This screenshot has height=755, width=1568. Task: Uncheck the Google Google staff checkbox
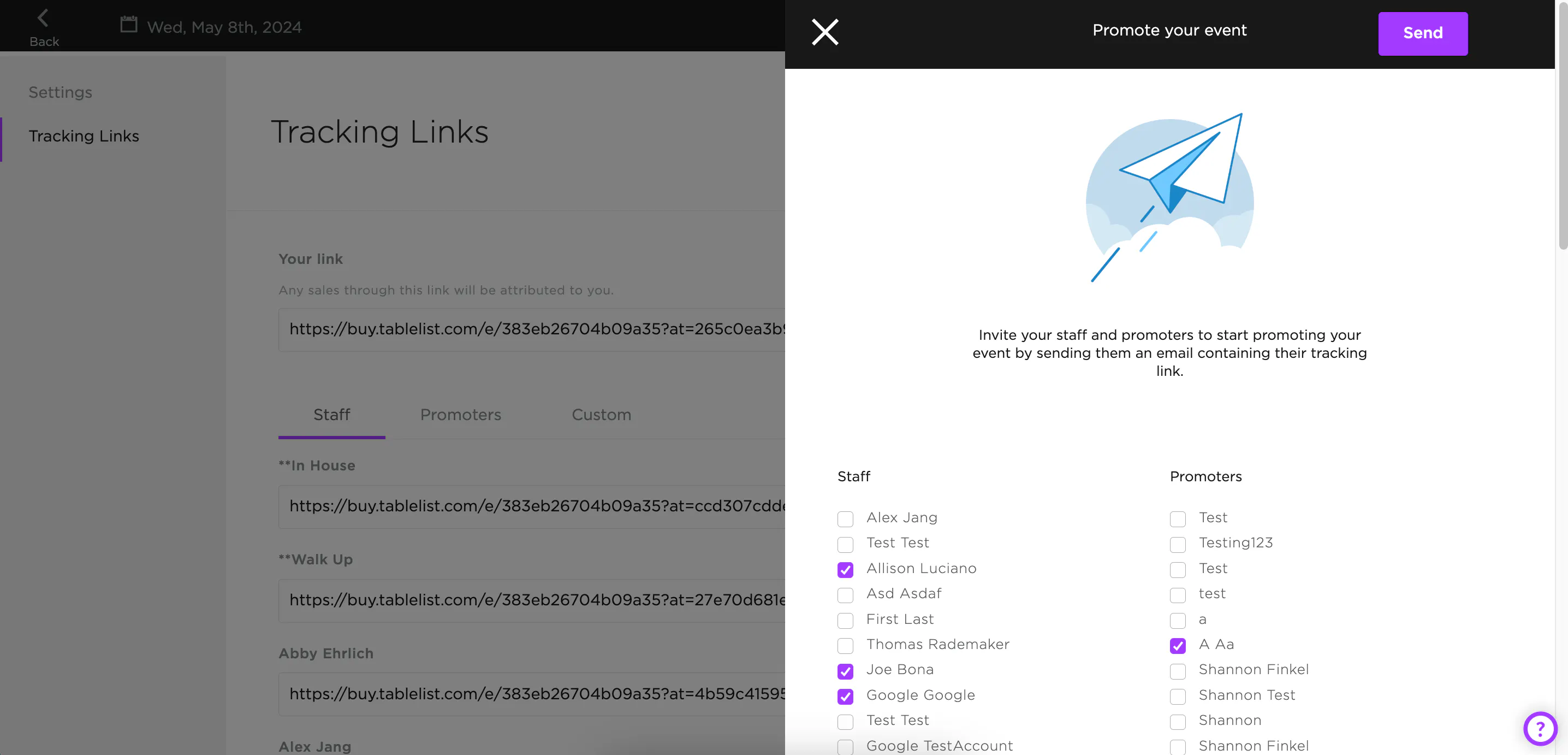coord(845,696)
